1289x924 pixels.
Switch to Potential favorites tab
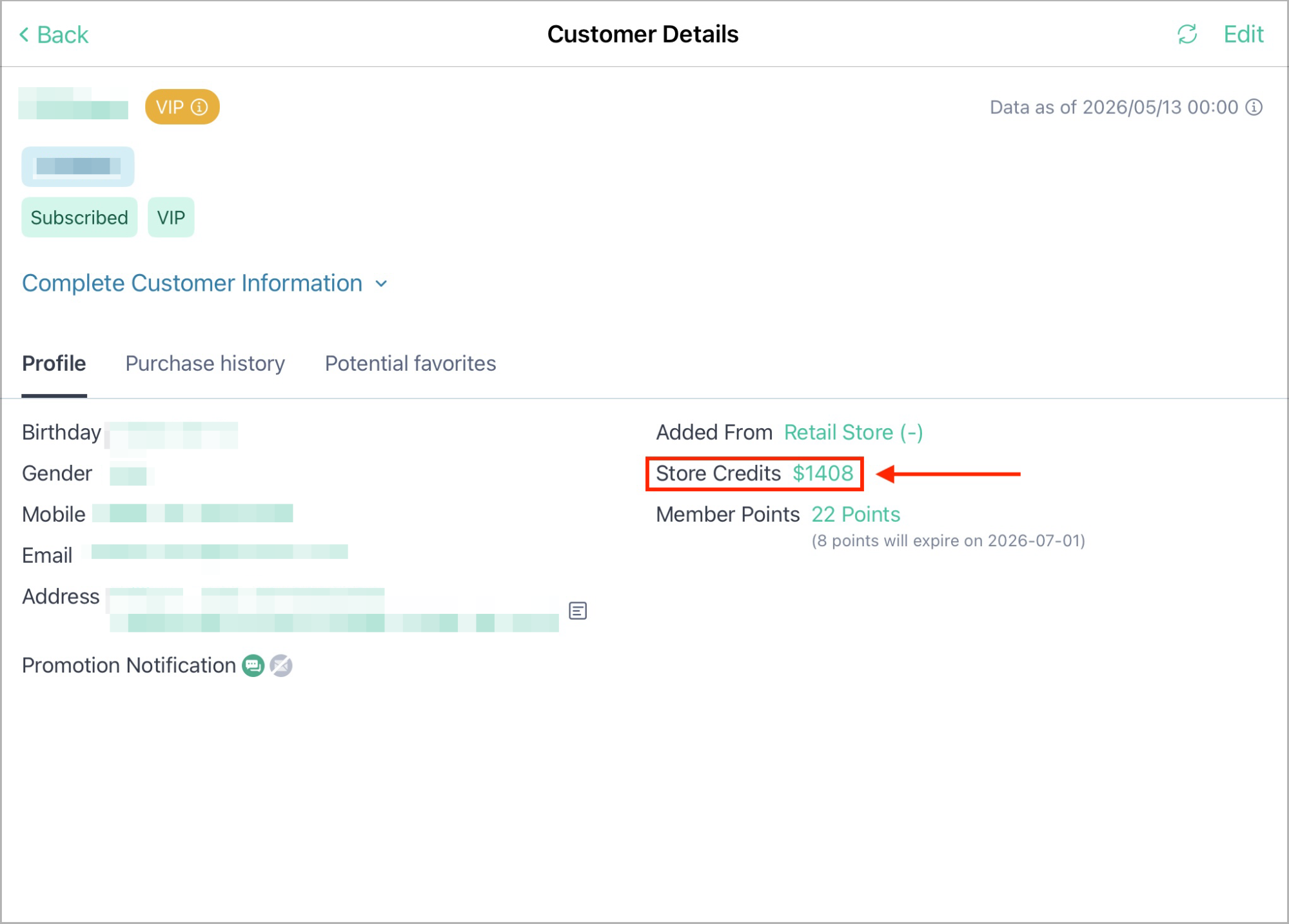click(410, 364)
